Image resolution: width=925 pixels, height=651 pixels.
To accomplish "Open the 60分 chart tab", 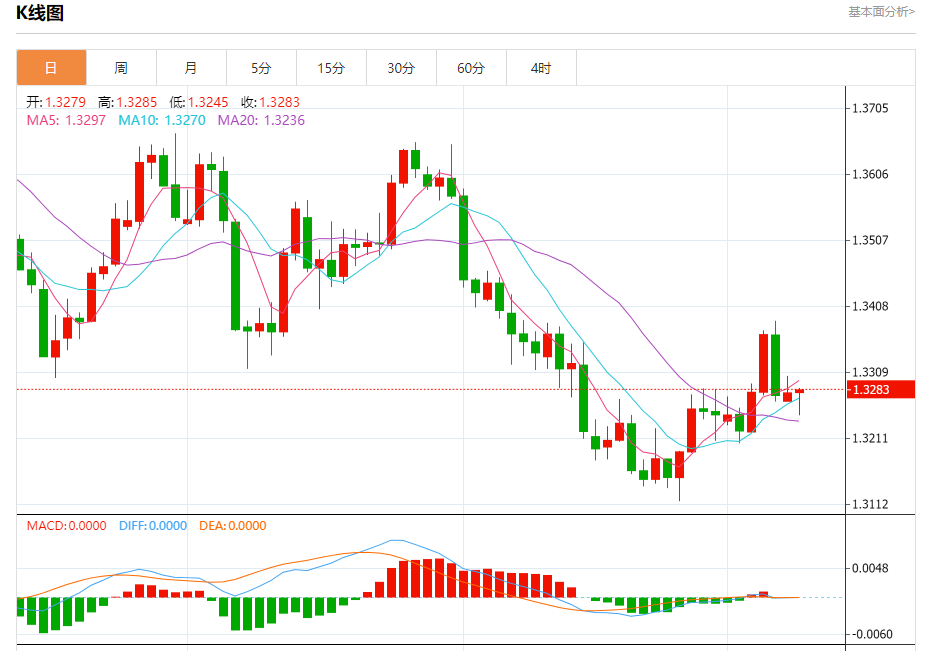I will coord(471,68).
